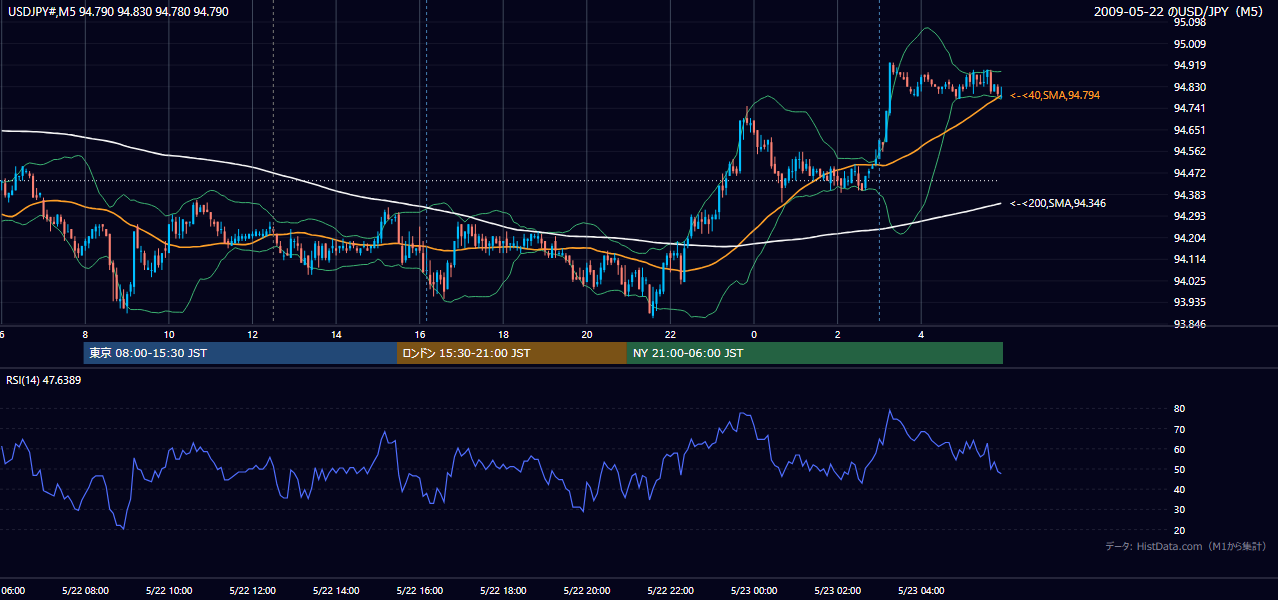Click the 2009-05-22 USD/JPY (M5) title
The height and width of the screenshot is (600, 1278).
(1180, 12)
